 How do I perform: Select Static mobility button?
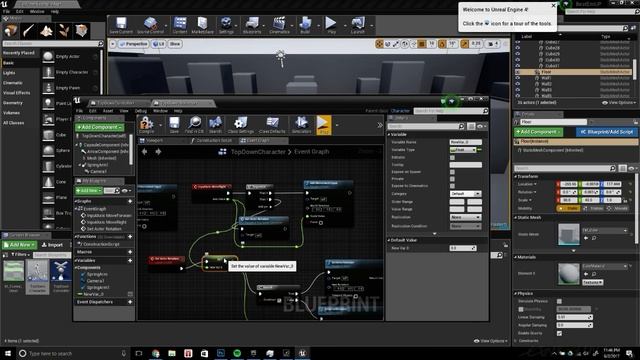(568, 208)
